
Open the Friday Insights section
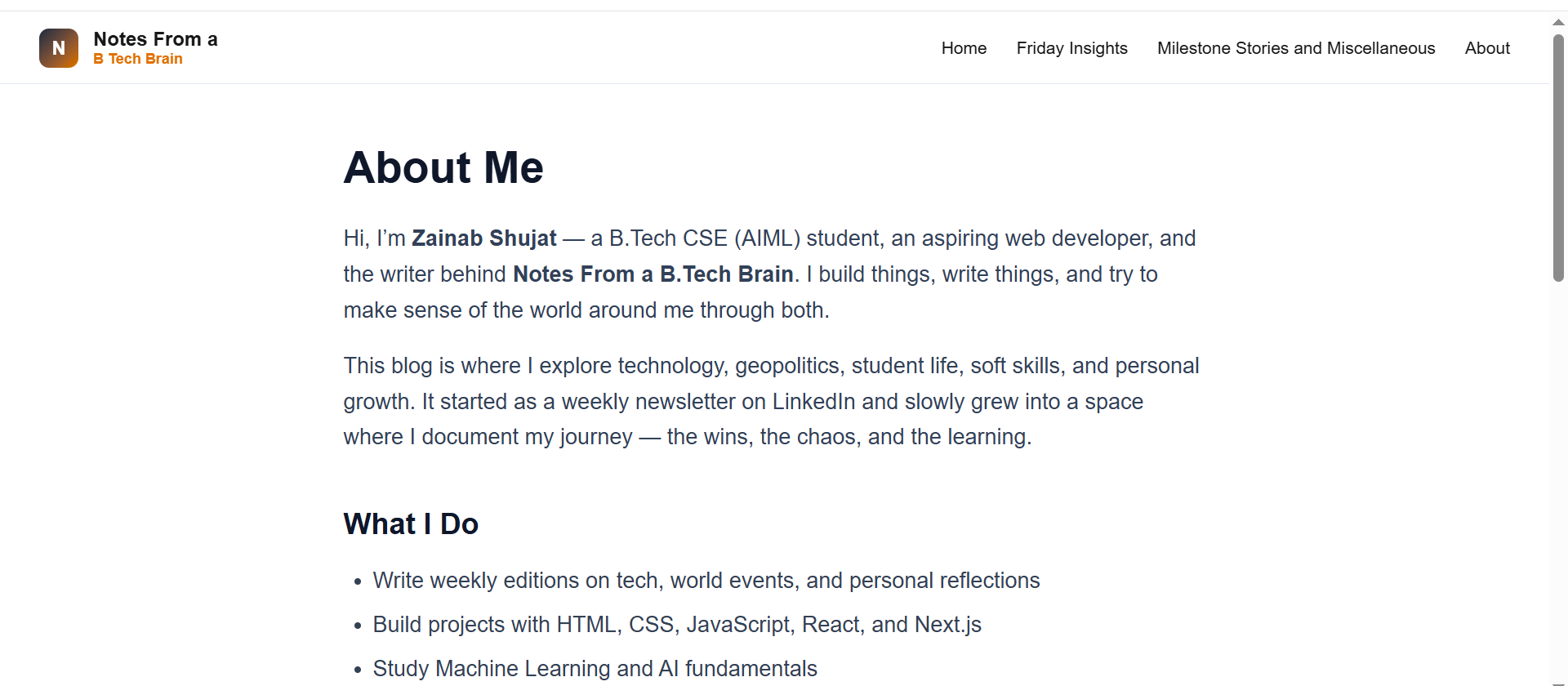pyautogui.click(x=1071, y=48)
